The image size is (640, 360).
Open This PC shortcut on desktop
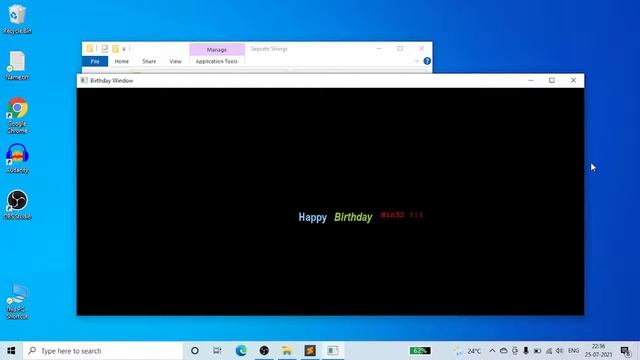pos(17,302)
